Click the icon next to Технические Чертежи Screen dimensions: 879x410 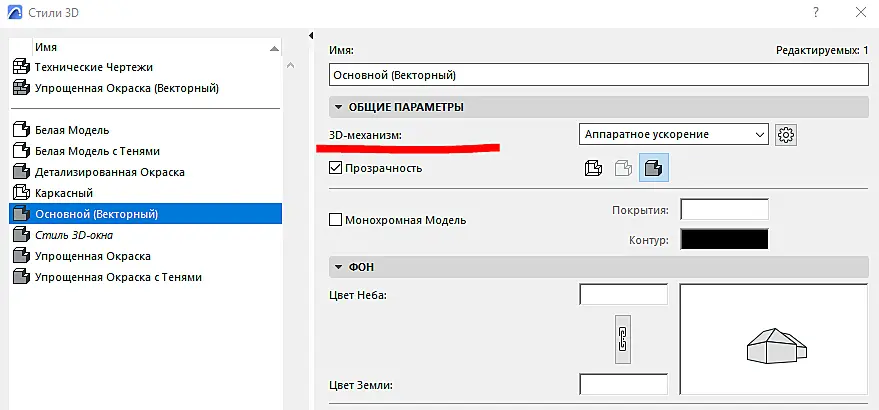point(21,67)
